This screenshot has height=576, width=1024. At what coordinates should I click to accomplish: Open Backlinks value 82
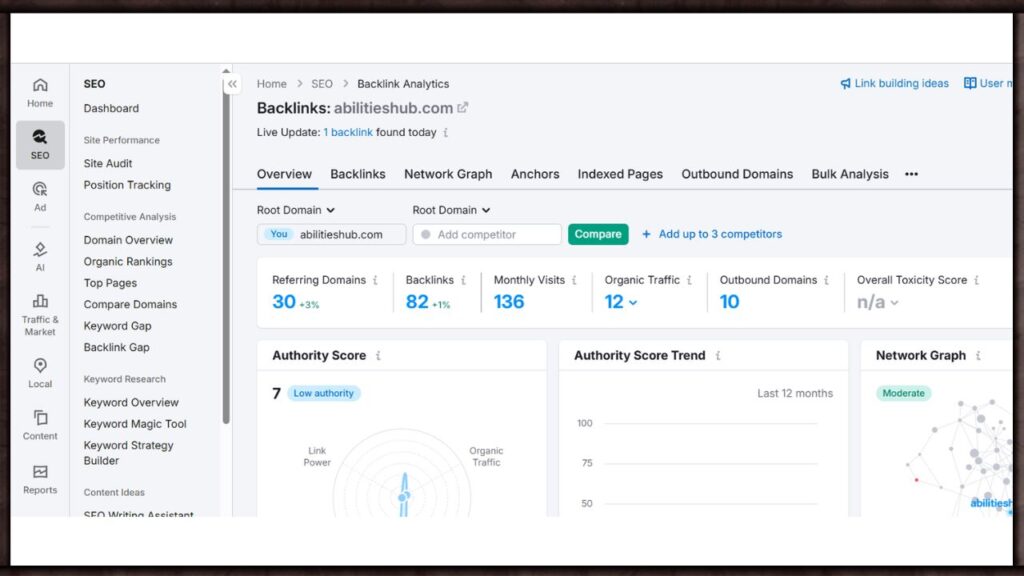(417, 302)
